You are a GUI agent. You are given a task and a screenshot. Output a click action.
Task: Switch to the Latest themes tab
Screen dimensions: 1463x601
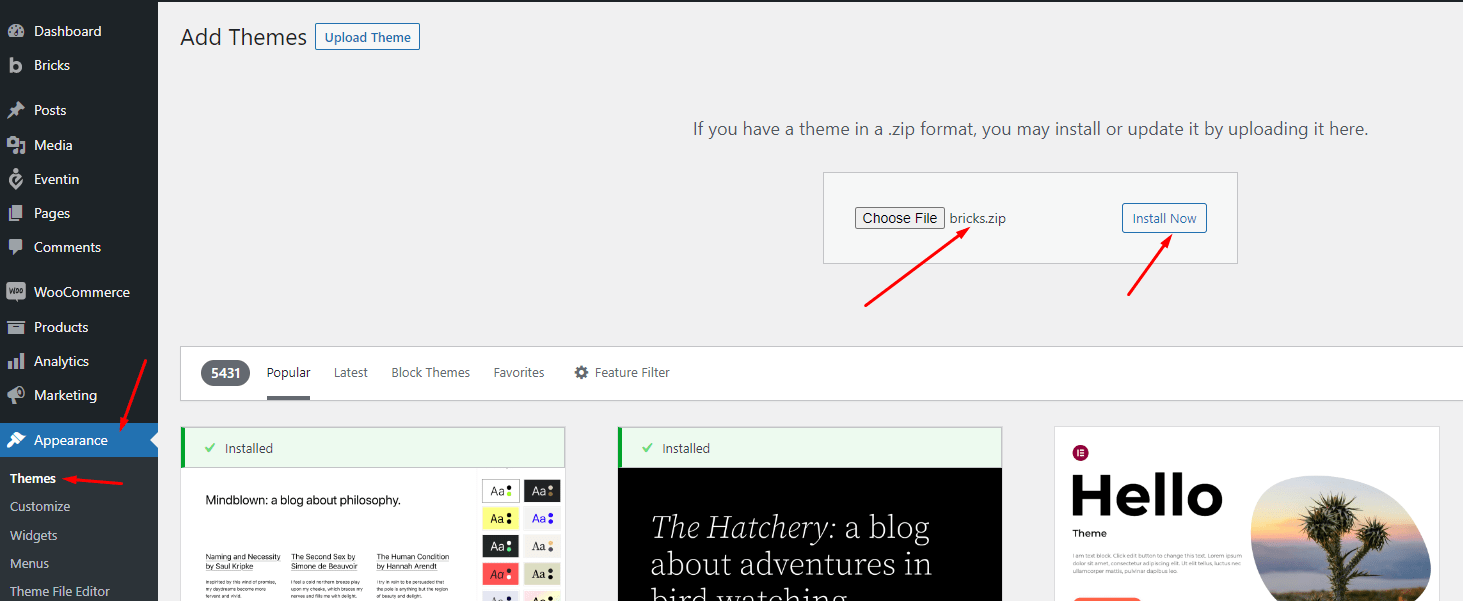pos(350,372)
